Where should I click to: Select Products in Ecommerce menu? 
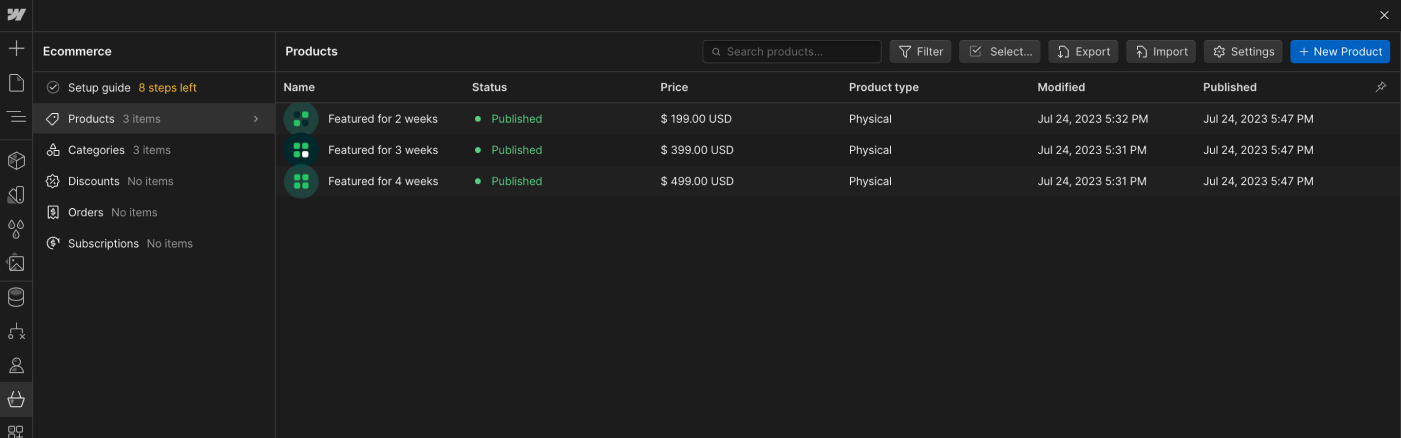[x=154, y=119]
